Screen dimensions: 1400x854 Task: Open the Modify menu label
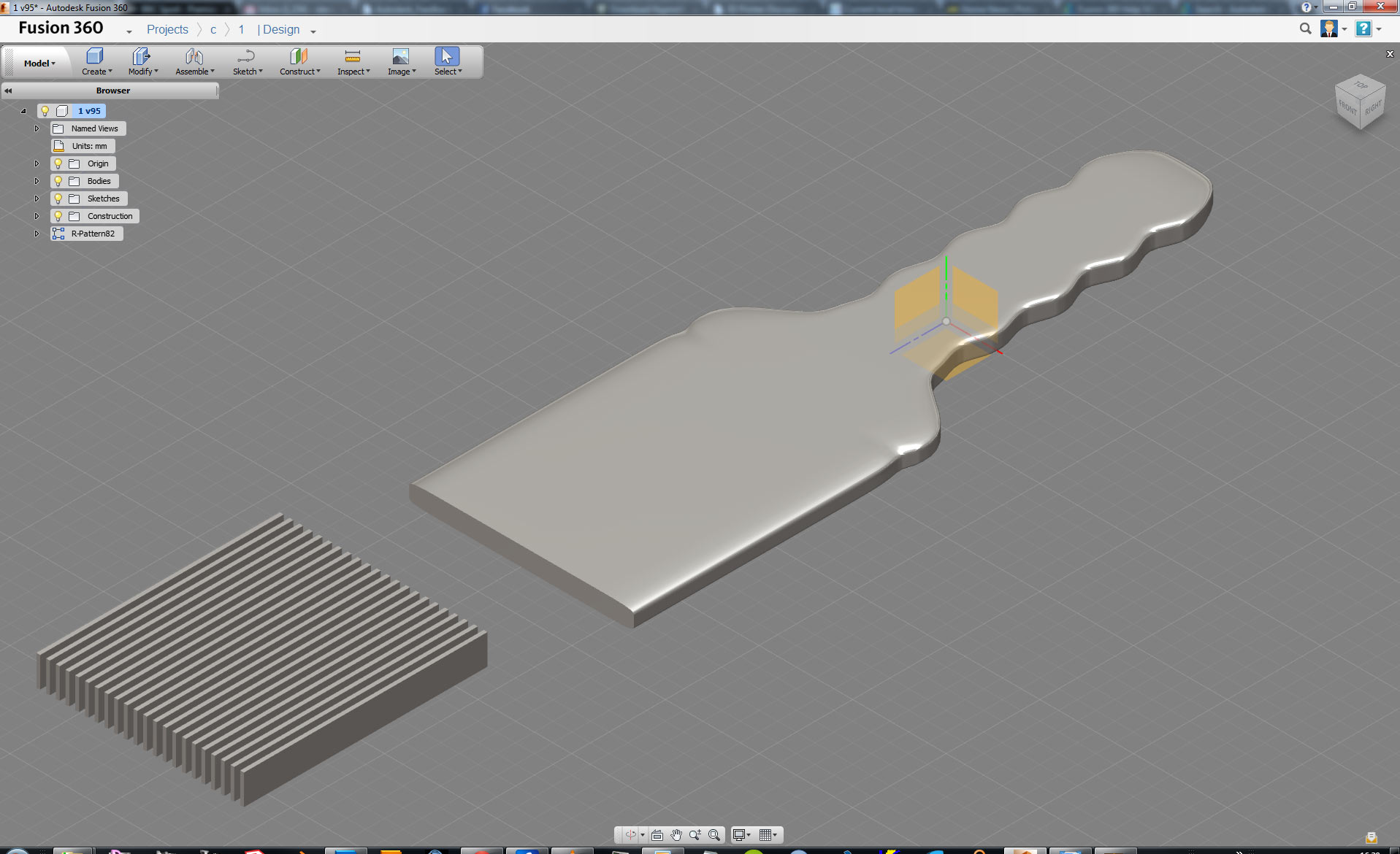click(x=143, y=72)
